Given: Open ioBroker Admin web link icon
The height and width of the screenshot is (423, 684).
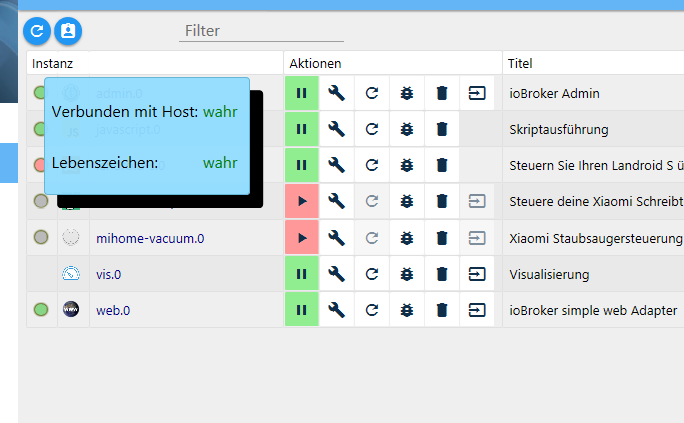Looking at the screenshot, I should coord(477,93).
